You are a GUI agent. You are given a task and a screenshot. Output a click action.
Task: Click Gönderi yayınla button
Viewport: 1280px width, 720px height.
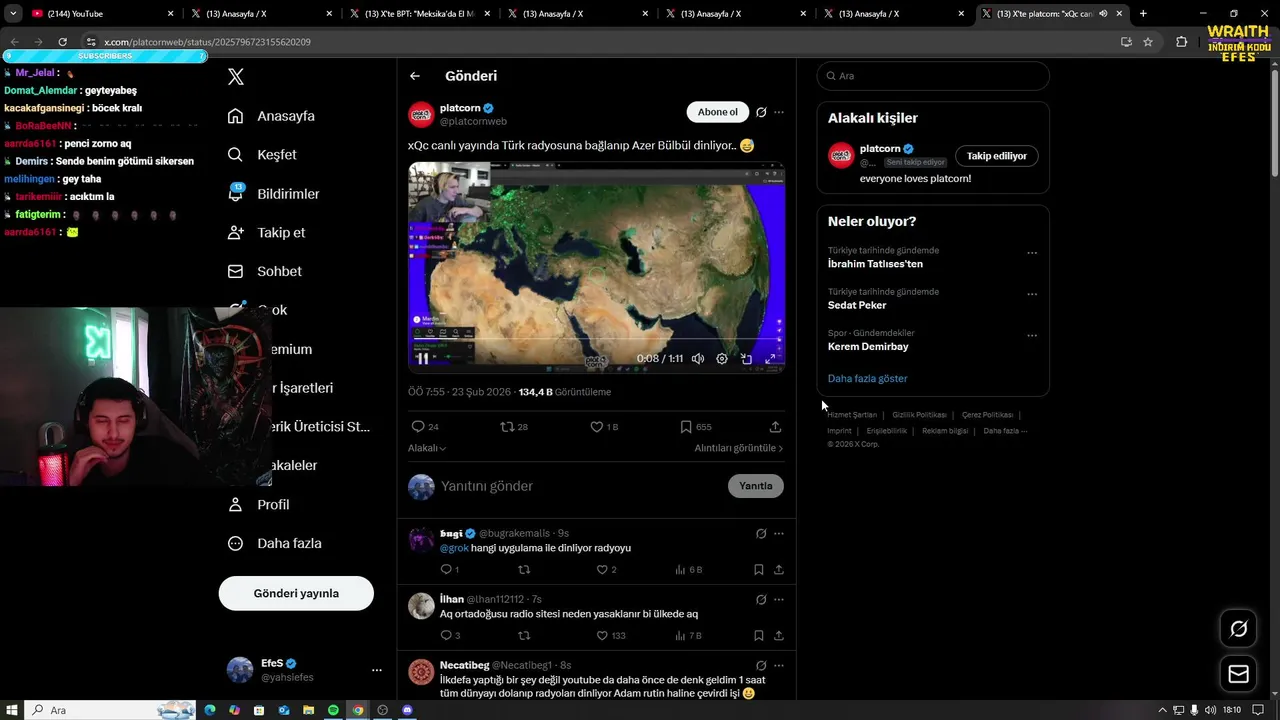pyautogui.click(x=296, y=593)
